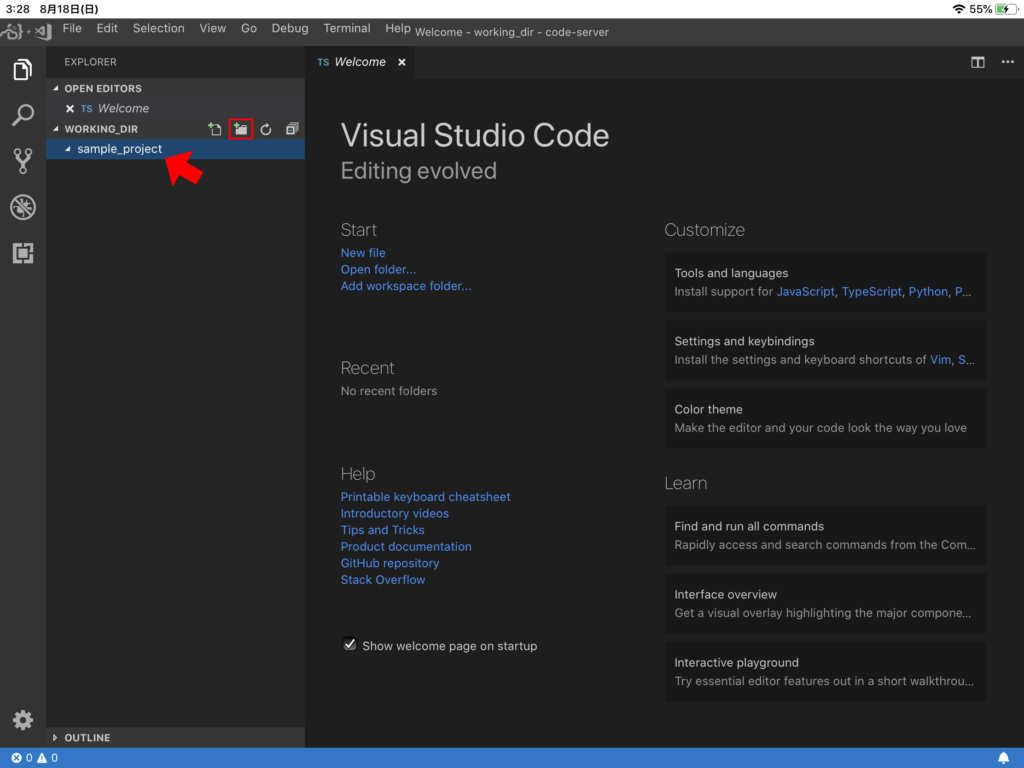Click the New Folder icon in WORKING_DIR header
The image size is (1024, 768).
[x=240, y=129]
